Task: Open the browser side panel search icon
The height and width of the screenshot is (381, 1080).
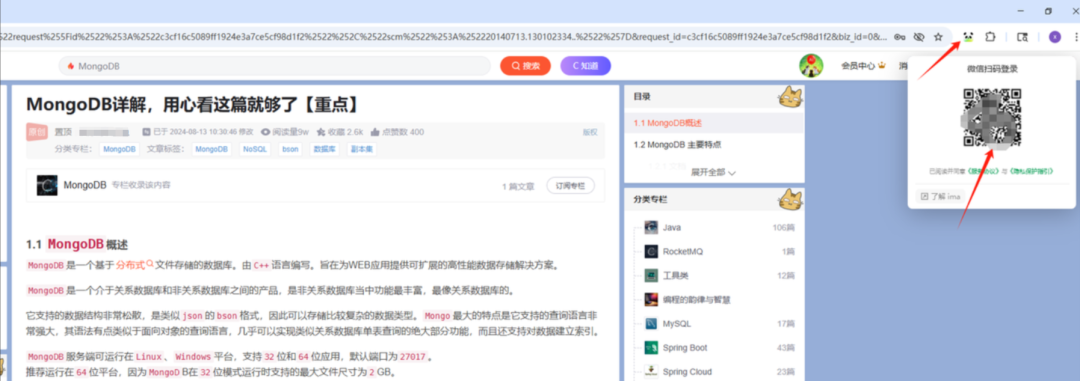Action: (1023, 37)
